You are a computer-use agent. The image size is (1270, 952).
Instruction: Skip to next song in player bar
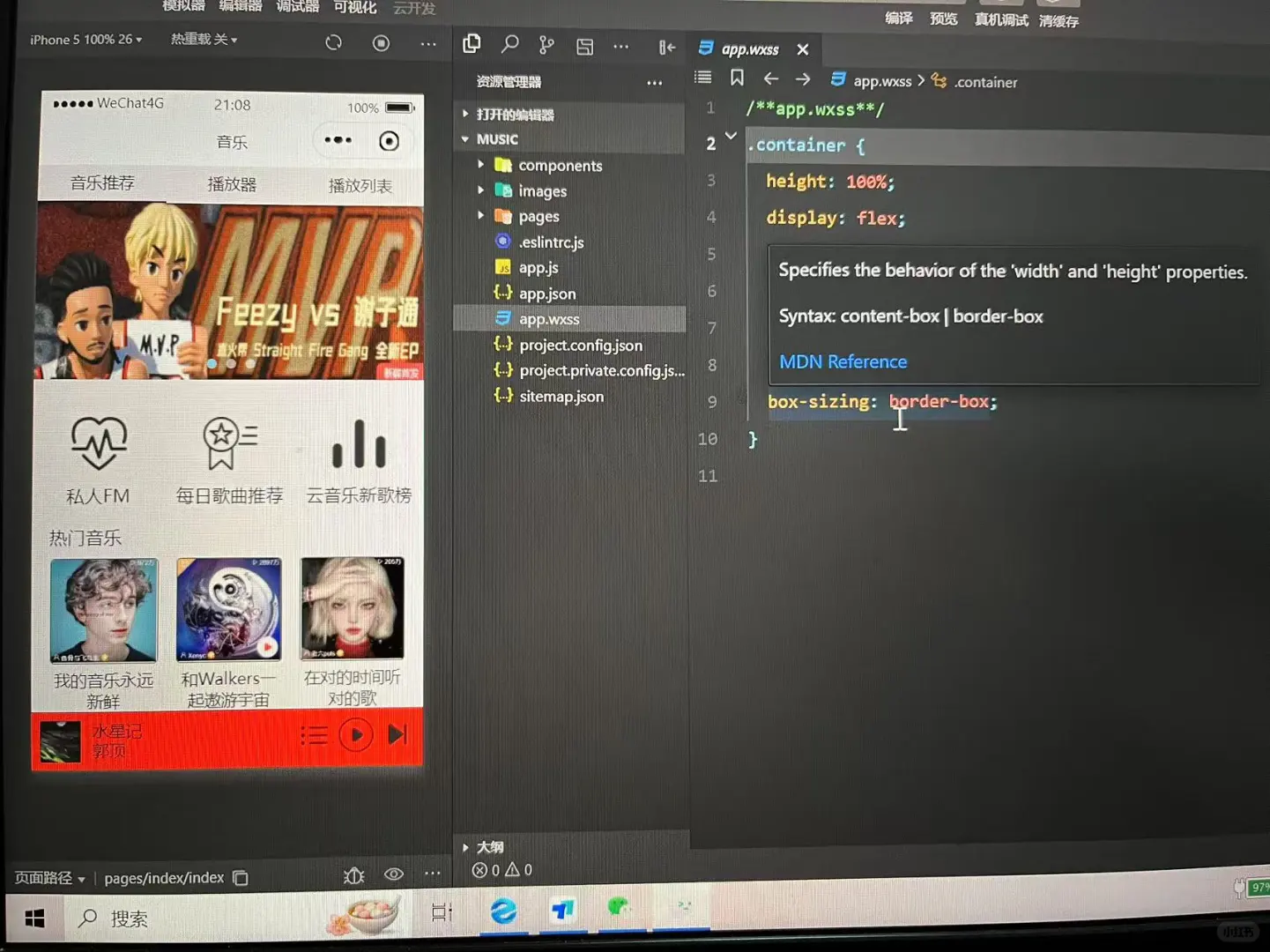tap(397, 734)
